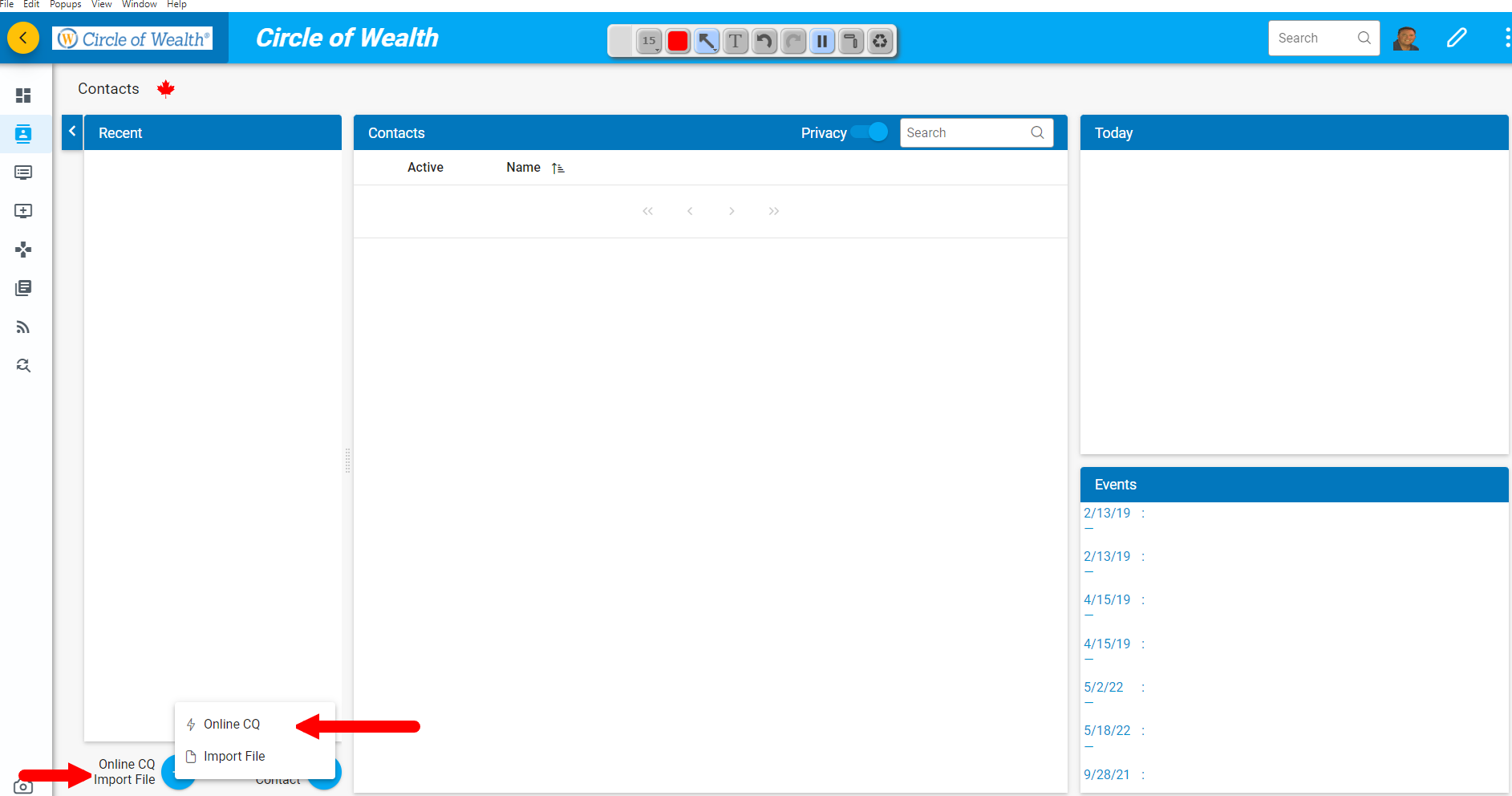Go to next page of contacts

click(732, 211)
